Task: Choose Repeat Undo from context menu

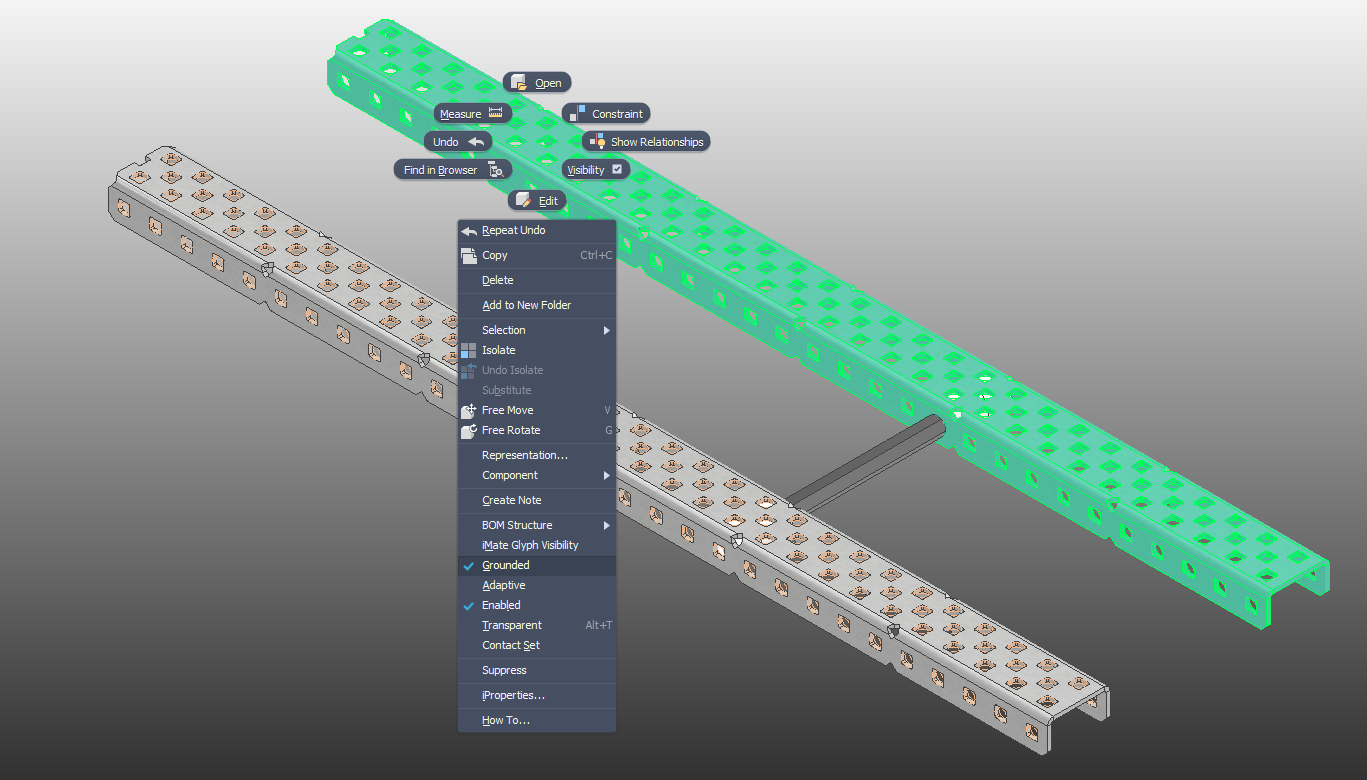Action: coord(537,230)
